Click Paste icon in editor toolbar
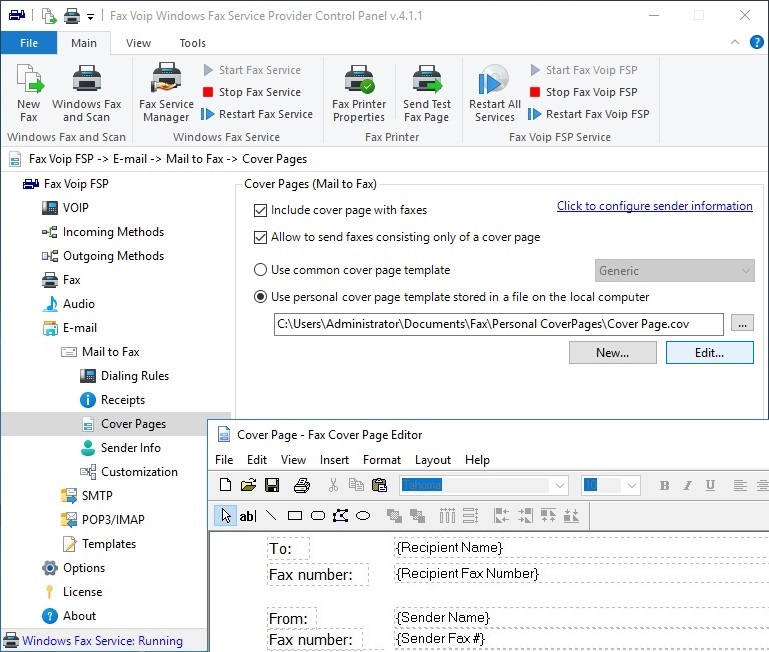The width and height of the screenshot is (769, 652). pyautogui.click(x=380, y=485)
